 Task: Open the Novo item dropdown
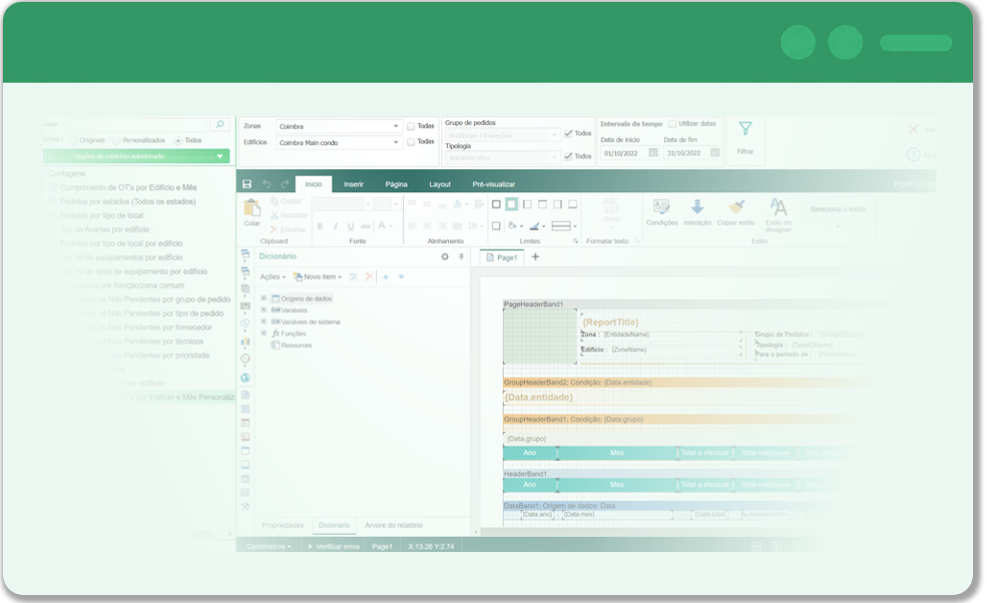coord(317,277)
